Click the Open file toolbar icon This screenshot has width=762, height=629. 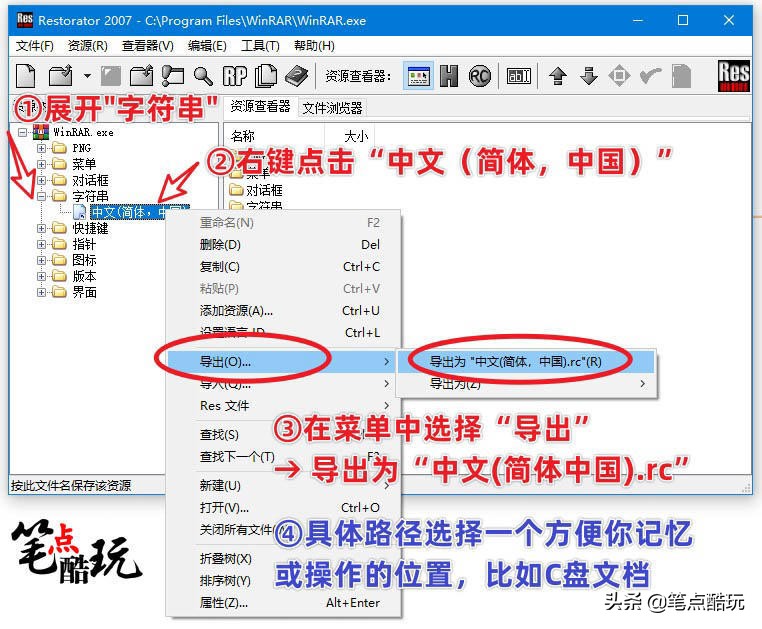[x=61, y=76]
